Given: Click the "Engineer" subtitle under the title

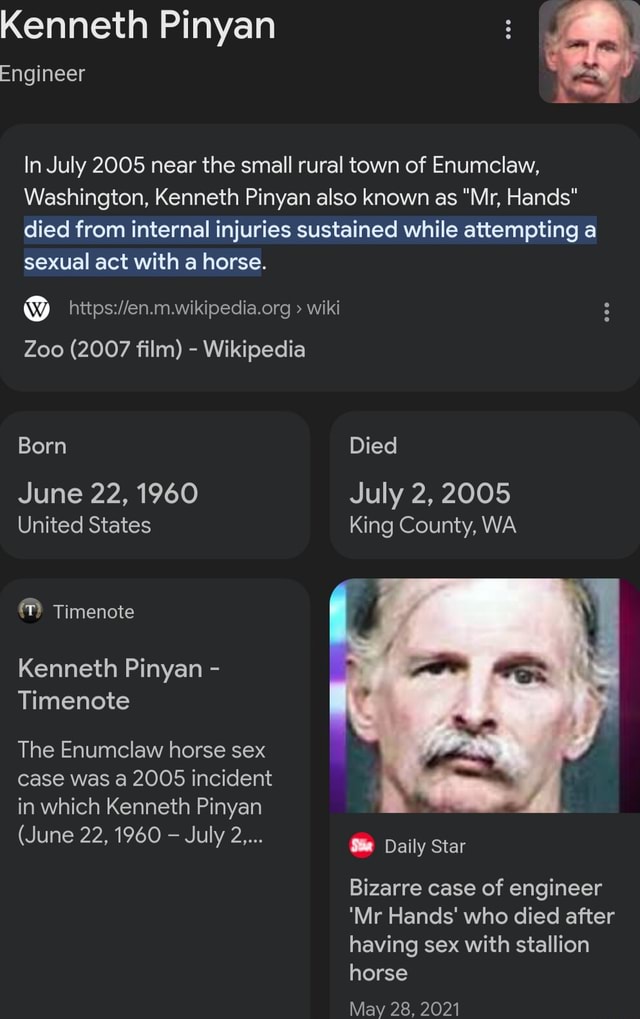Looking at the screenshot, I should 43,73.
